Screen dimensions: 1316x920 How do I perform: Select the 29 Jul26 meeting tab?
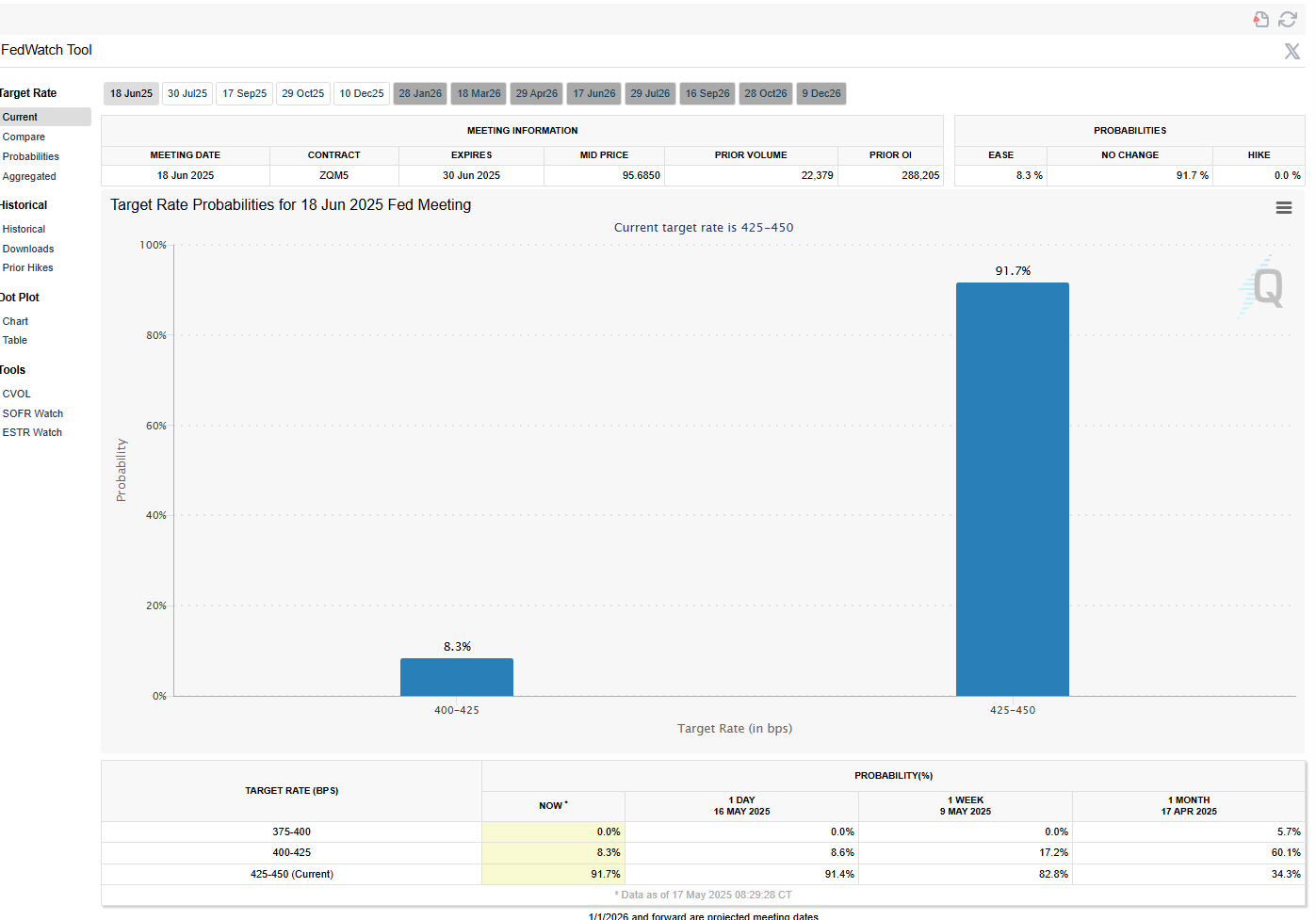(650, 93)
